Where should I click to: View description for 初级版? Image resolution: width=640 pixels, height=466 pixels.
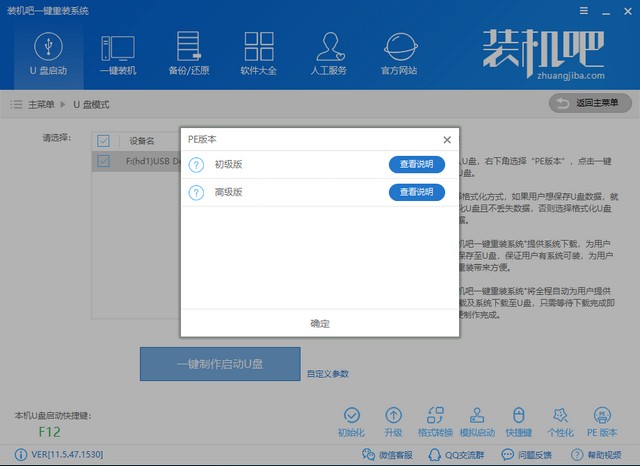pyautogui.click(x=416, y=165)
